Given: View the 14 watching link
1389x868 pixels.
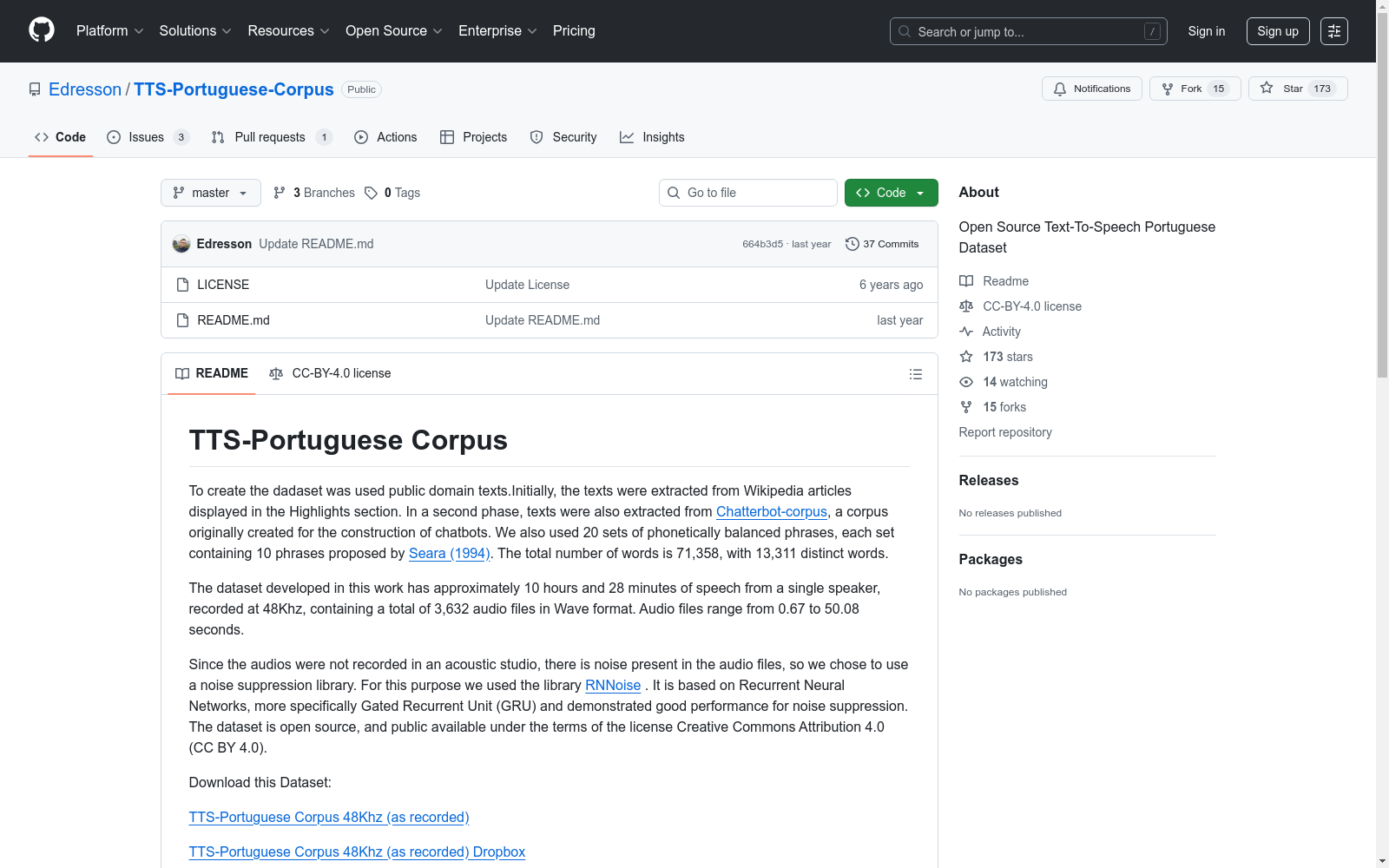Looking at the screenshot, I should [1004, 382].
